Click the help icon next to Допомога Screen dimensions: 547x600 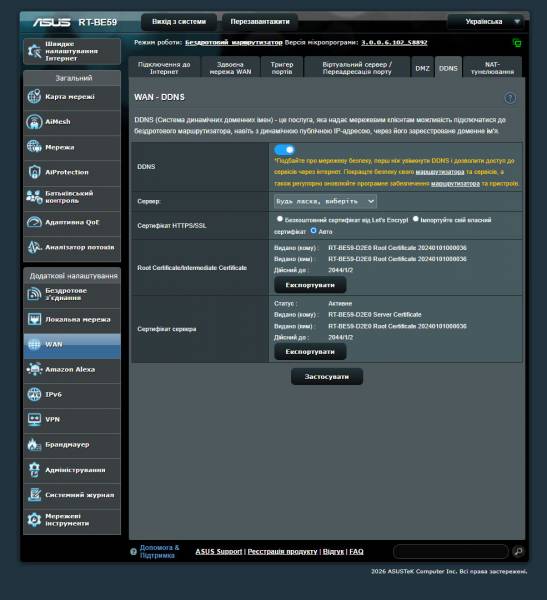coord(133,552)
